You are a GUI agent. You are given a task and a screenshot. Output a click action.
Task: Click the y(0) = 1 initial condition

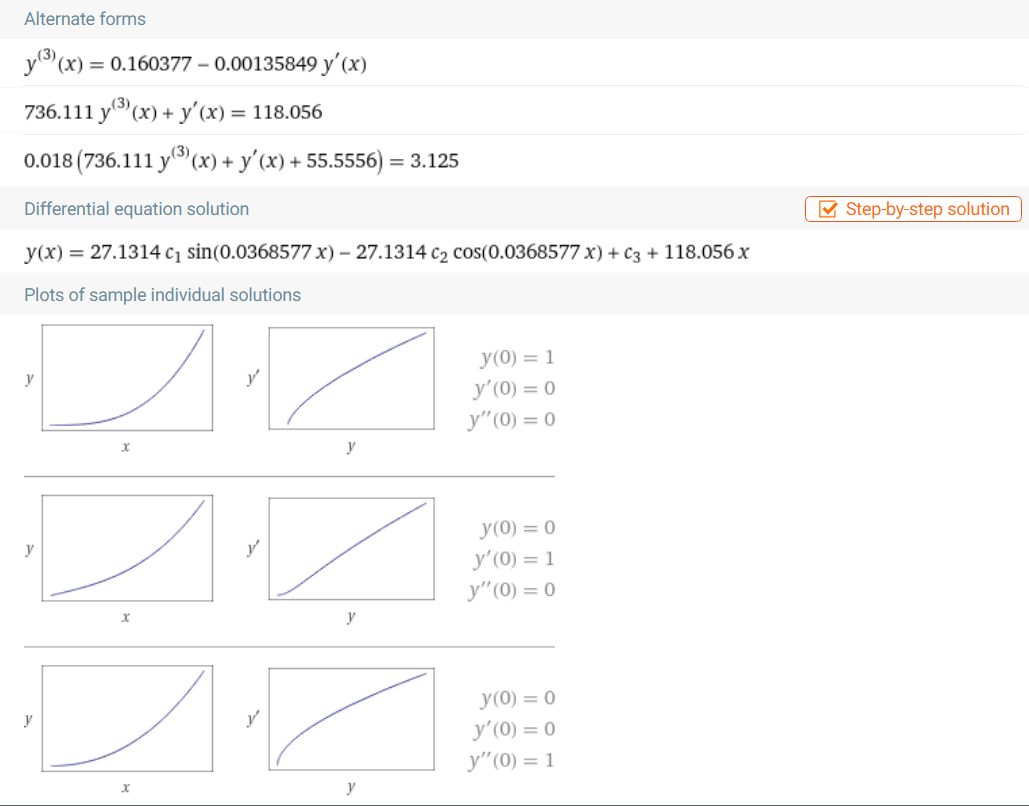[x=518, y=358]
